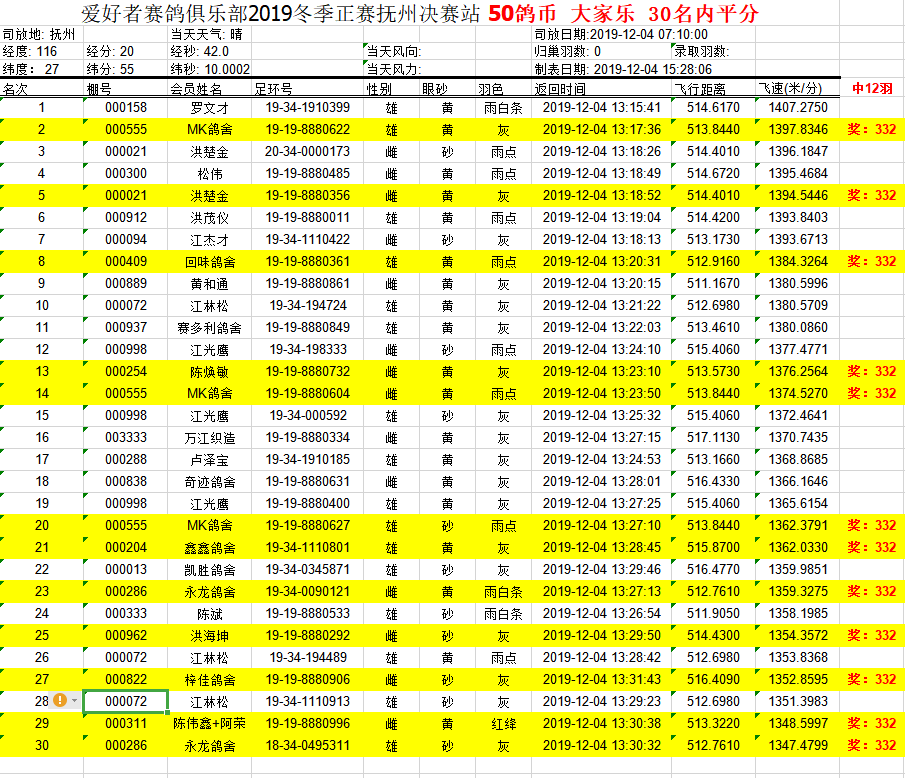Viewport: 905px width, 778px height.
Task: Select the member name 赛多利鸽舍
Action: click(x=210, y=328)
